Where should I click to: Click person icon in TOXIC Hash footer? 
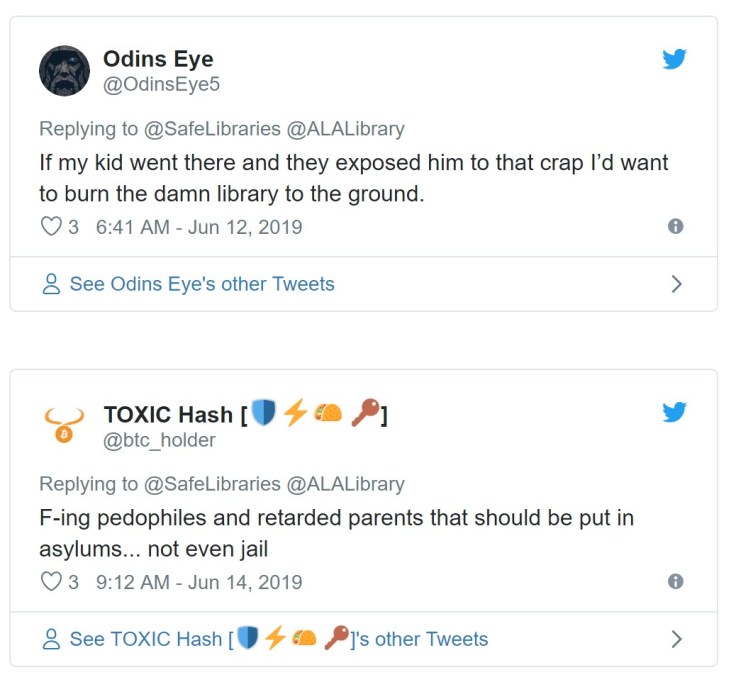[51, 640]
